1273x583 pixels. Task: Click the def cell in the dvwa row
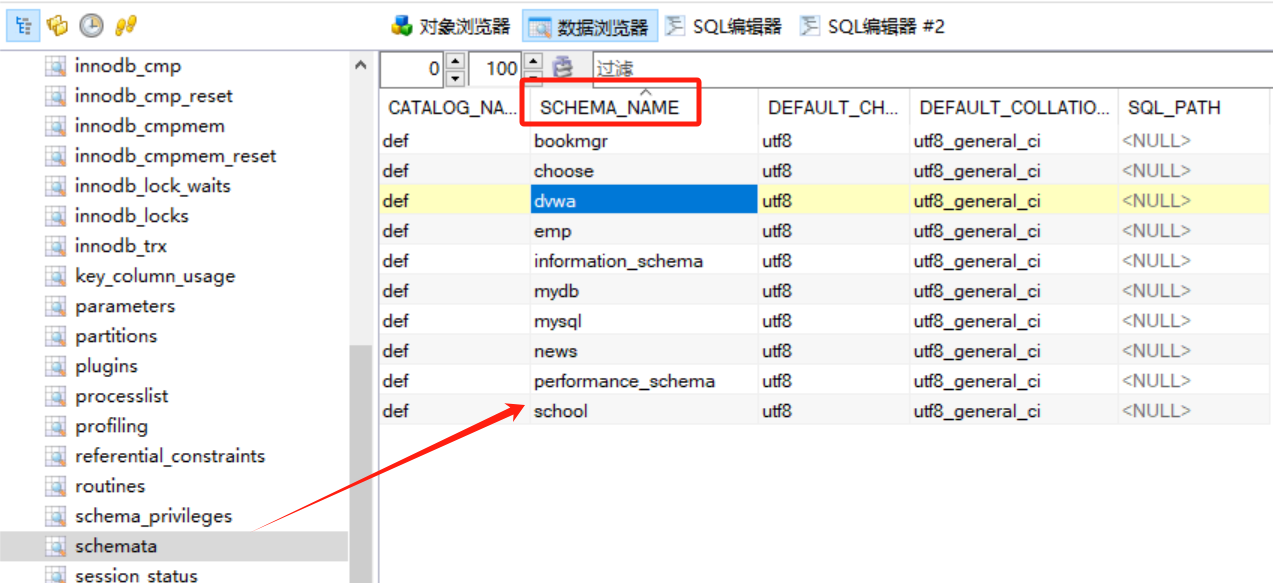454,201
